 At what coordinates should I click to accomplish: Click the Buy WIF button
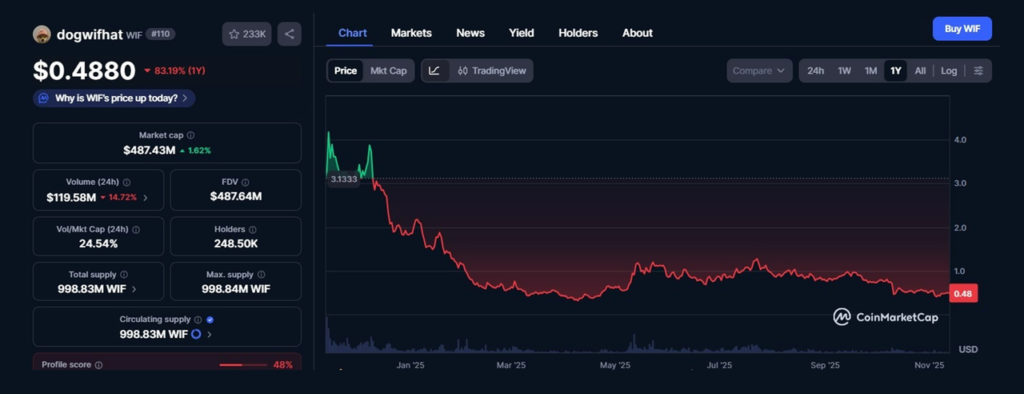(962, 29)
